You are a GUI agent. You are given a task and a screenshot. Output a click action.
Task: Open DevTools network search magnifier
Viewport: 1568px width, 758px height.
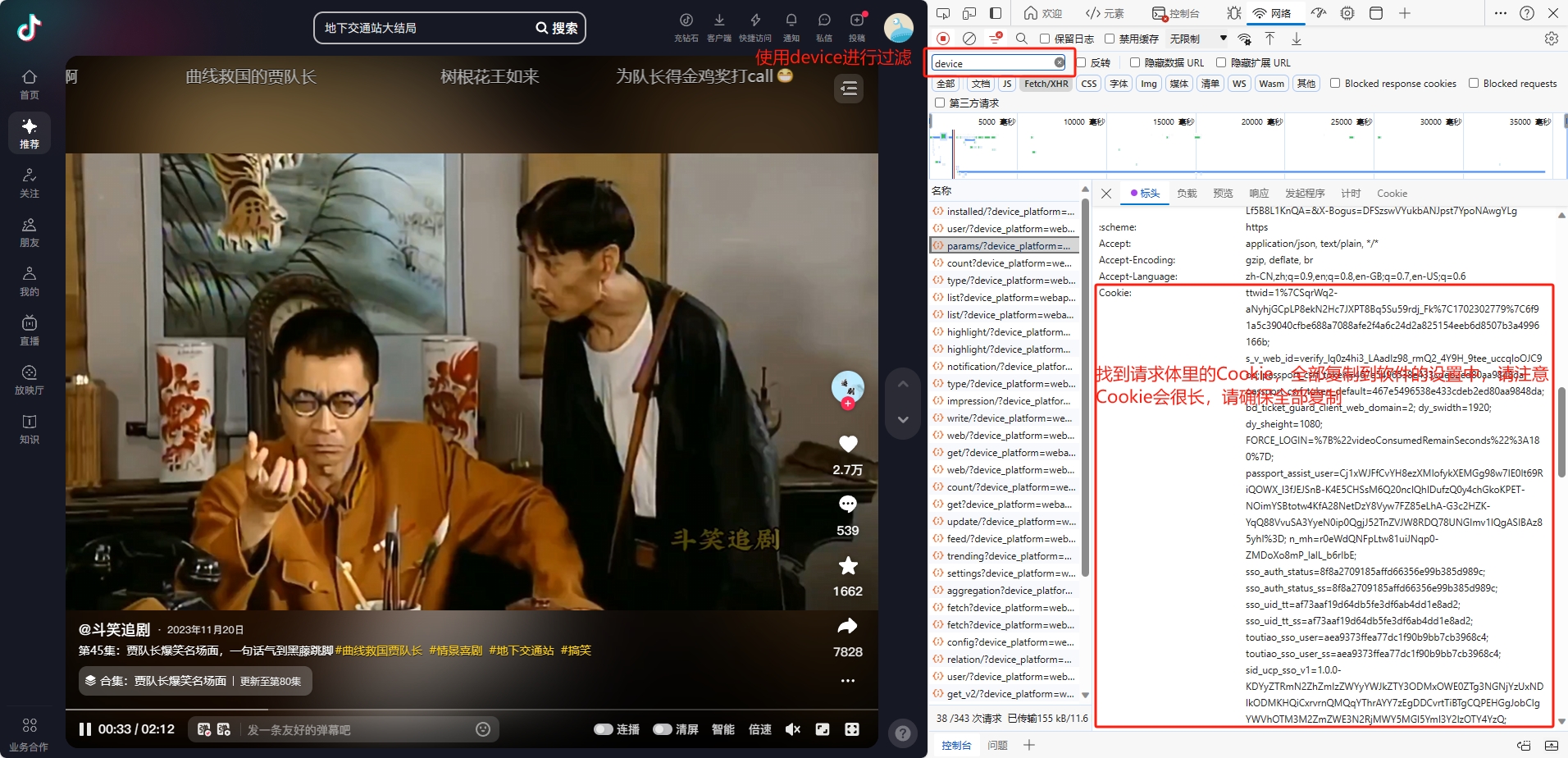coord(1021,39)
